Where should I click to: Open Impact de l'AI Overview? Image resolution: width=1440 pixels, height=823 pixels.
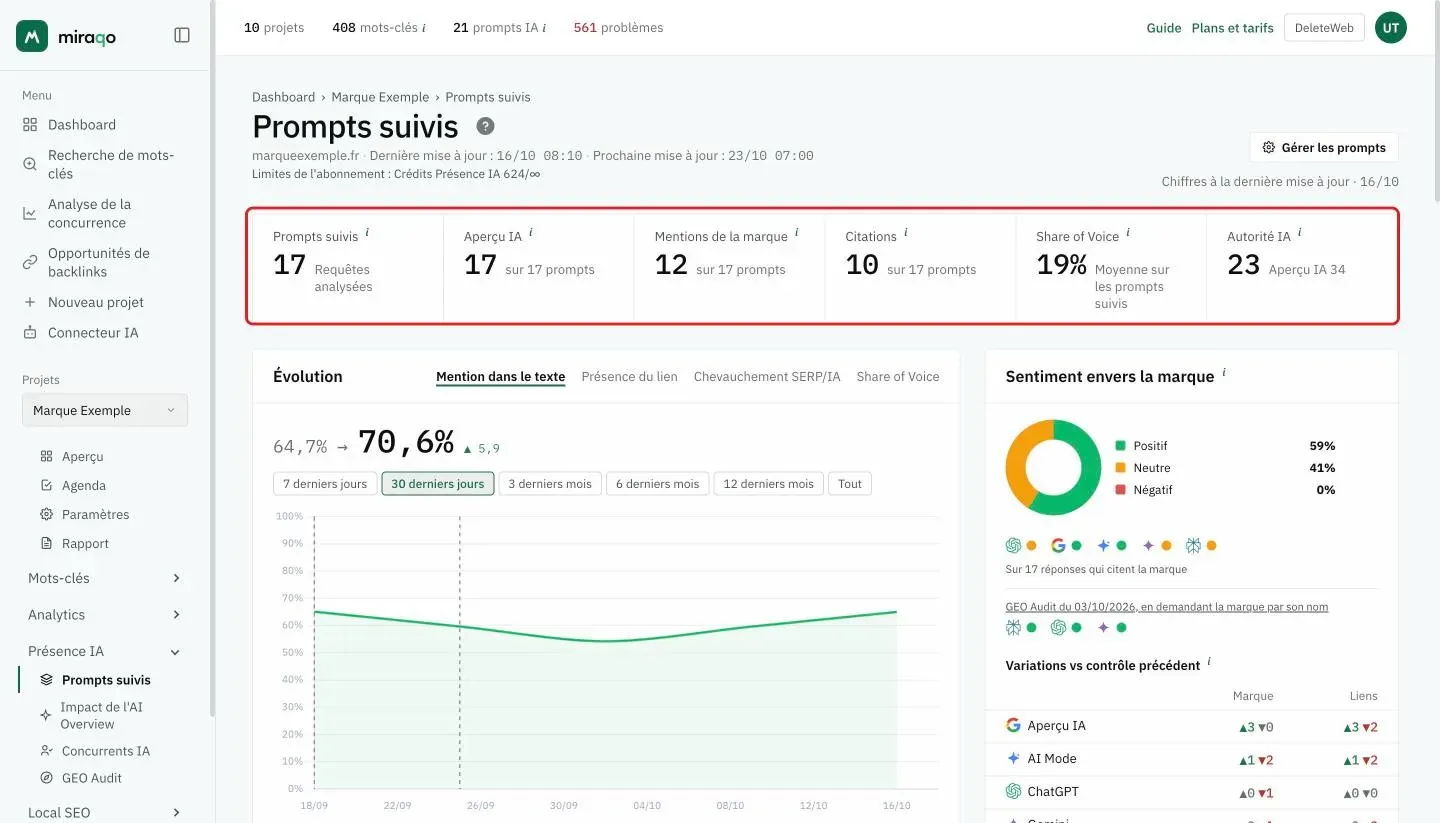tap(101, 715)
